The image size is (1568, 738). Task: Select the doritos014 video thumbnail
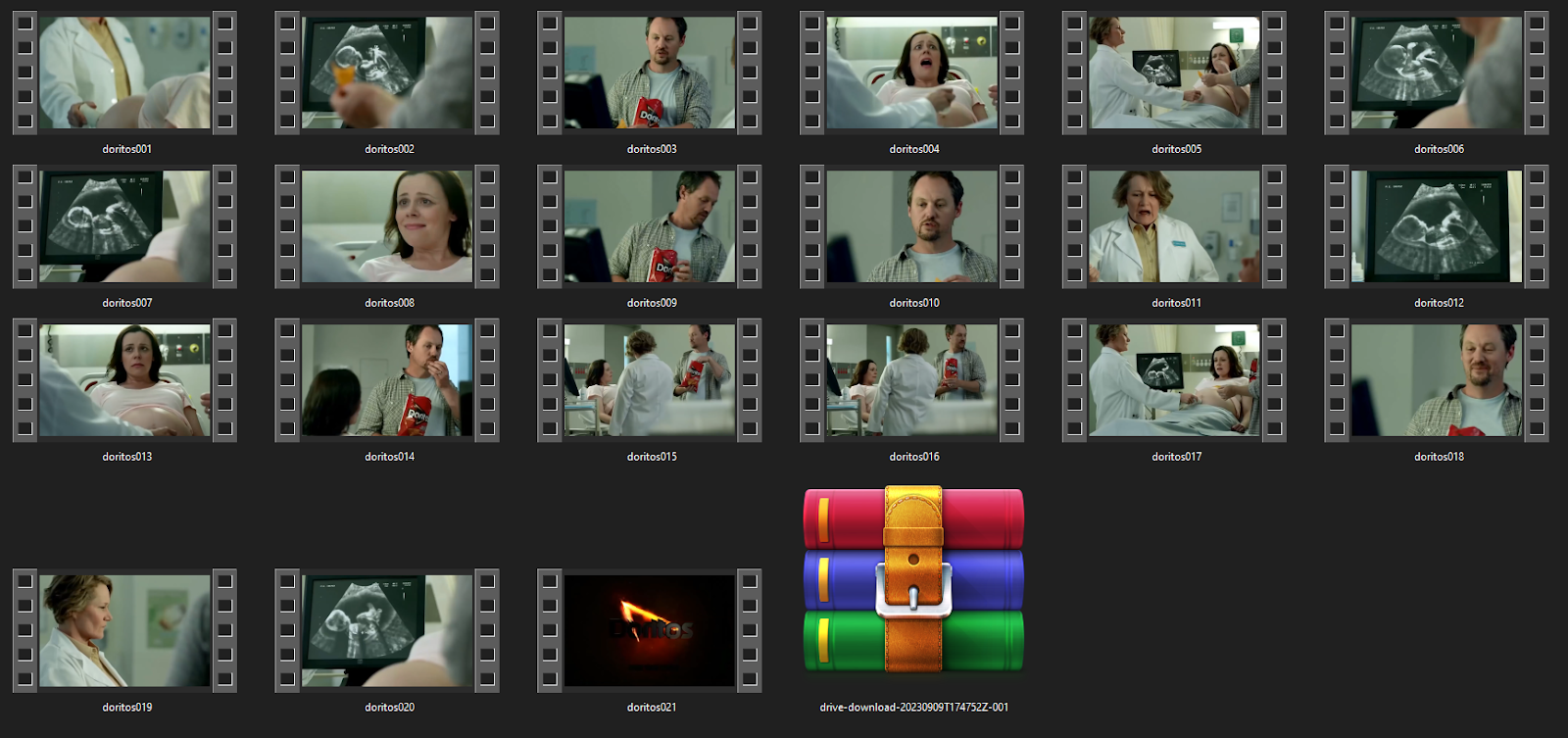coord(387,380)
